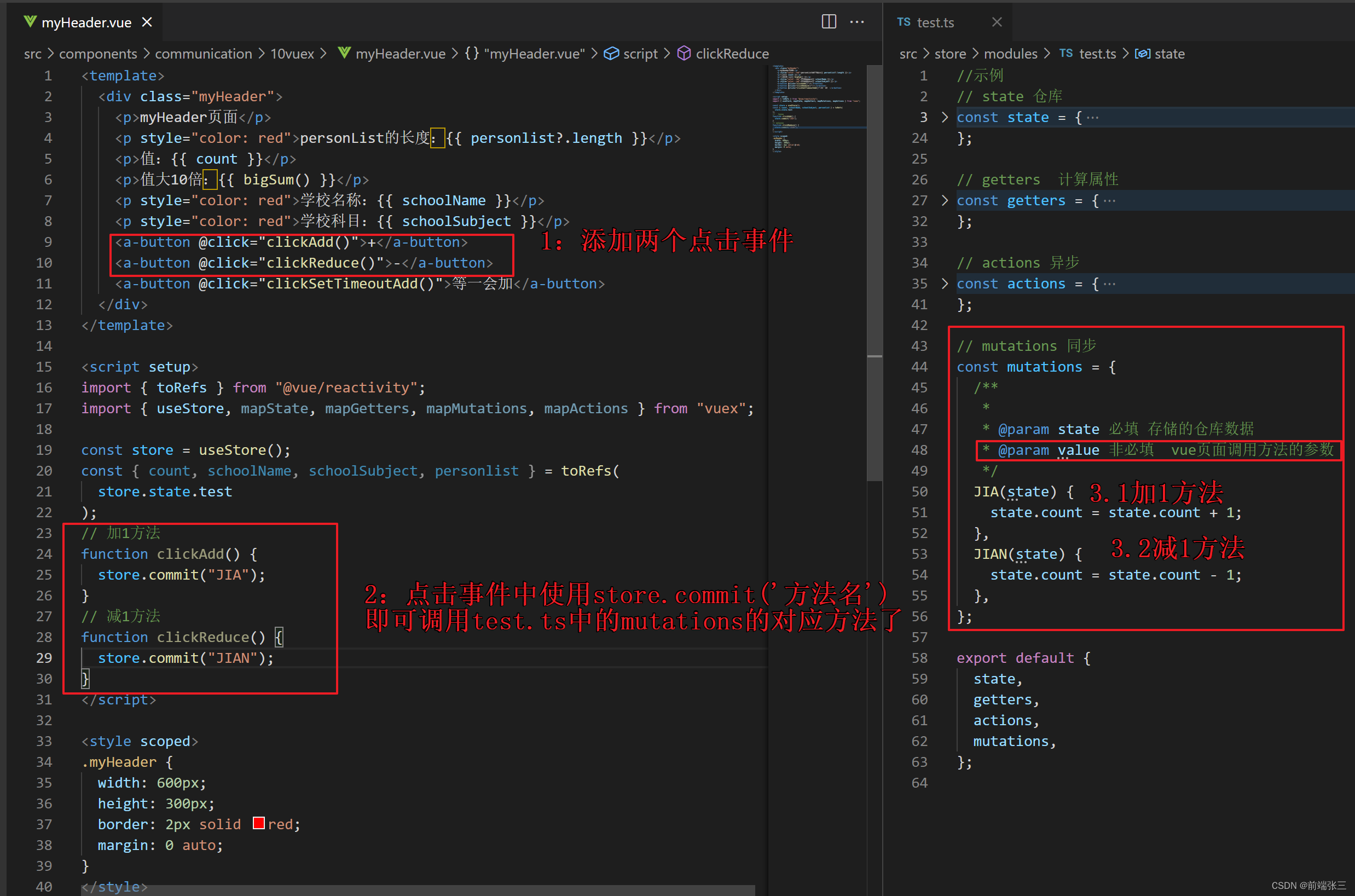Viewport: 1355px width, 896px height.
Task: Click 'const mutations' declaration
Action: coord(1020,367)
